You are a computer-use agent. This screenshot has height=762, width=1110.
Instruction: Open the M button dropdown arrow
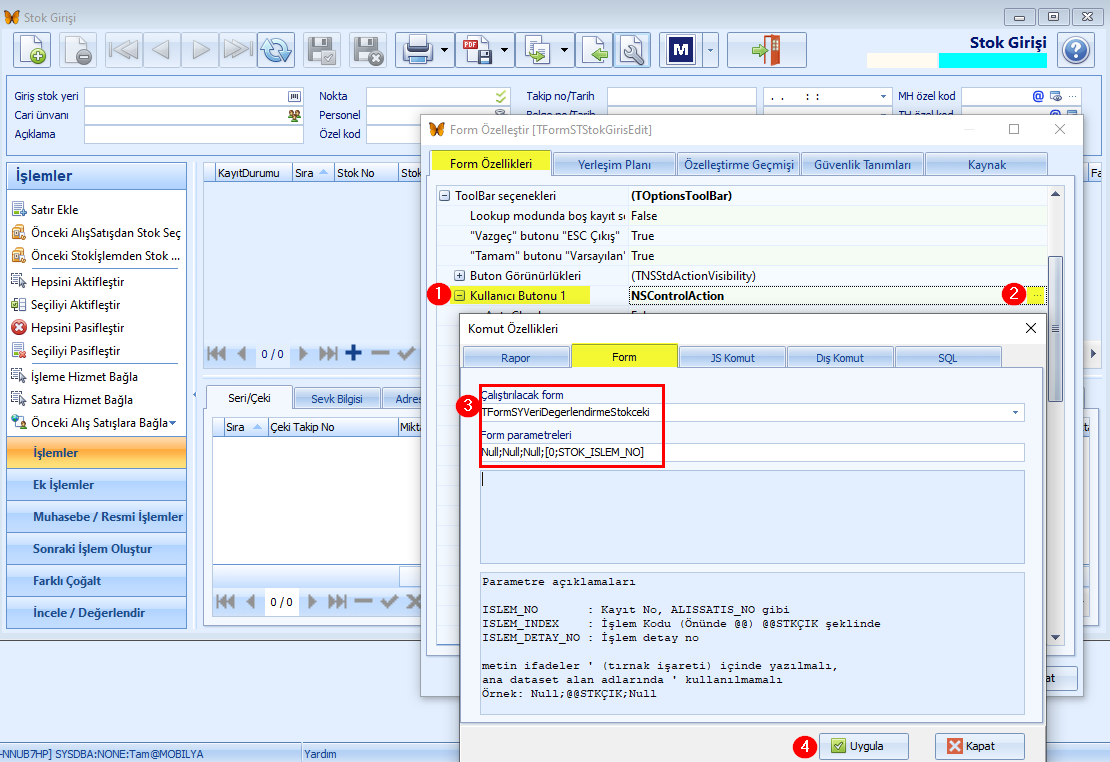[710, 50]
